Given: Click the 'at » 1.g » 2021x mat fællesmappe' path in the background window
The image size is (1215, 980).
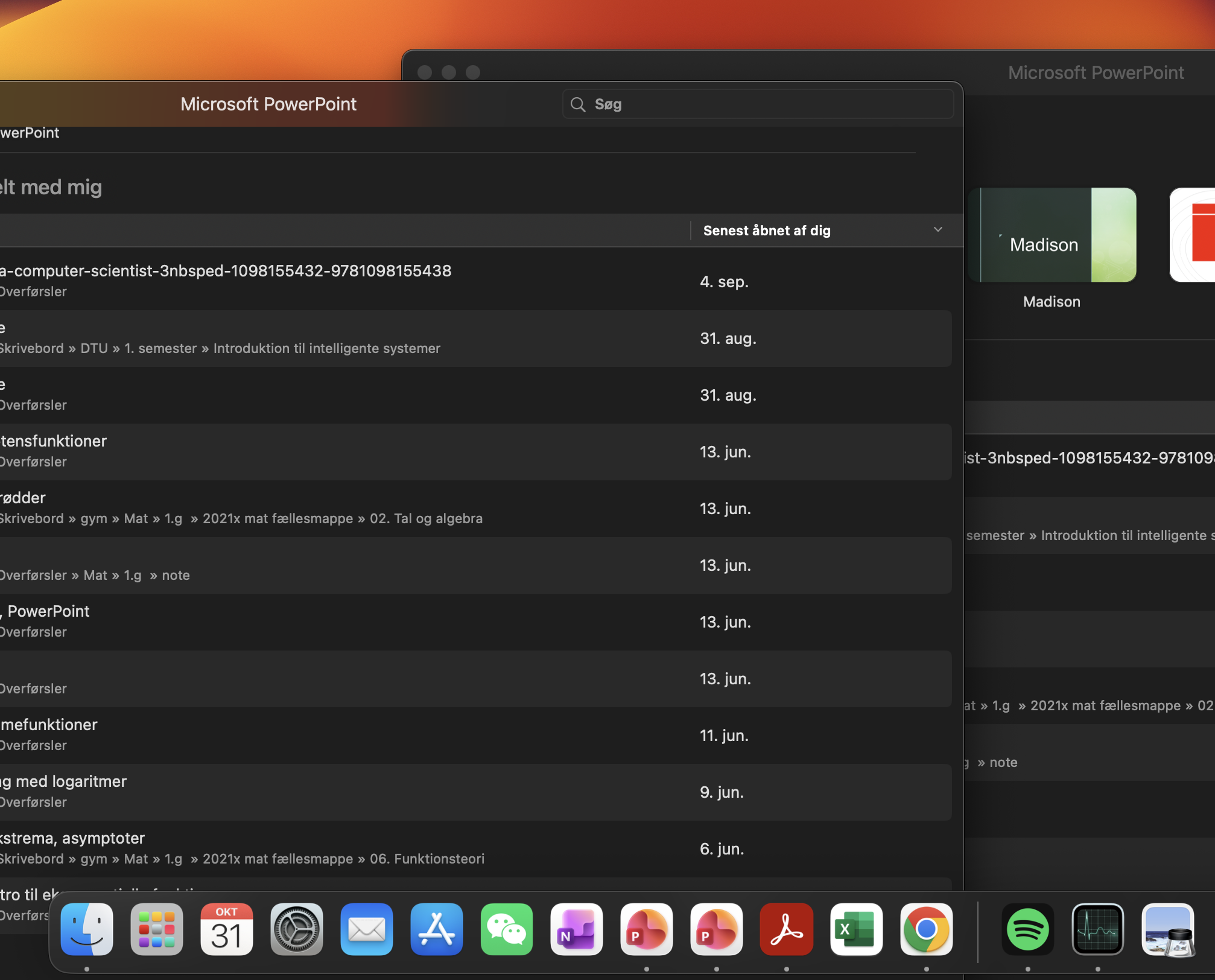Looking at the screenshot, I should [1089, 705].
